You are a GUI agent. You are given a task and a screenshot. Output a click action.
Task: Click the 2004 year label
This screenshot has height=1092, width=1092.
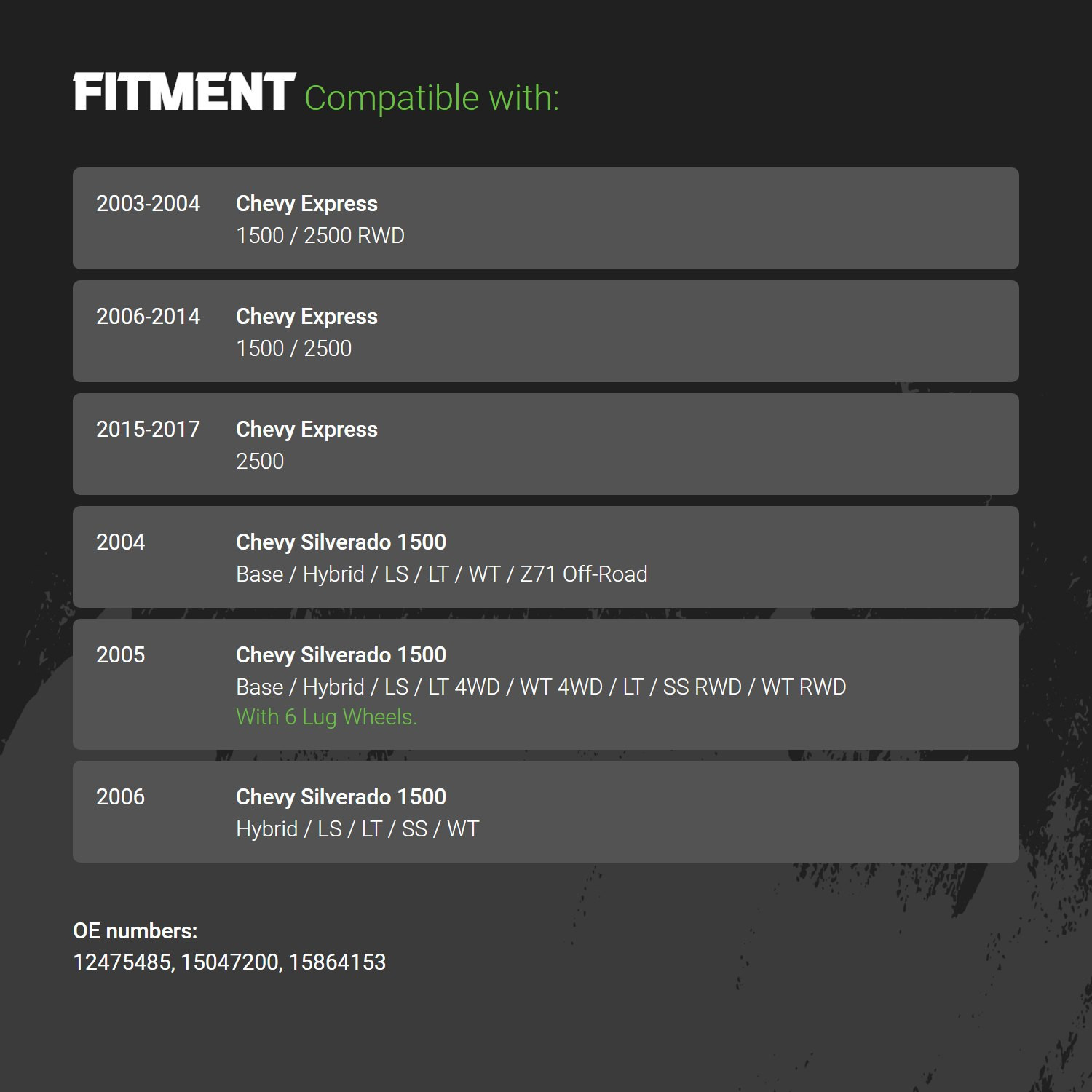tap(120, 542)
